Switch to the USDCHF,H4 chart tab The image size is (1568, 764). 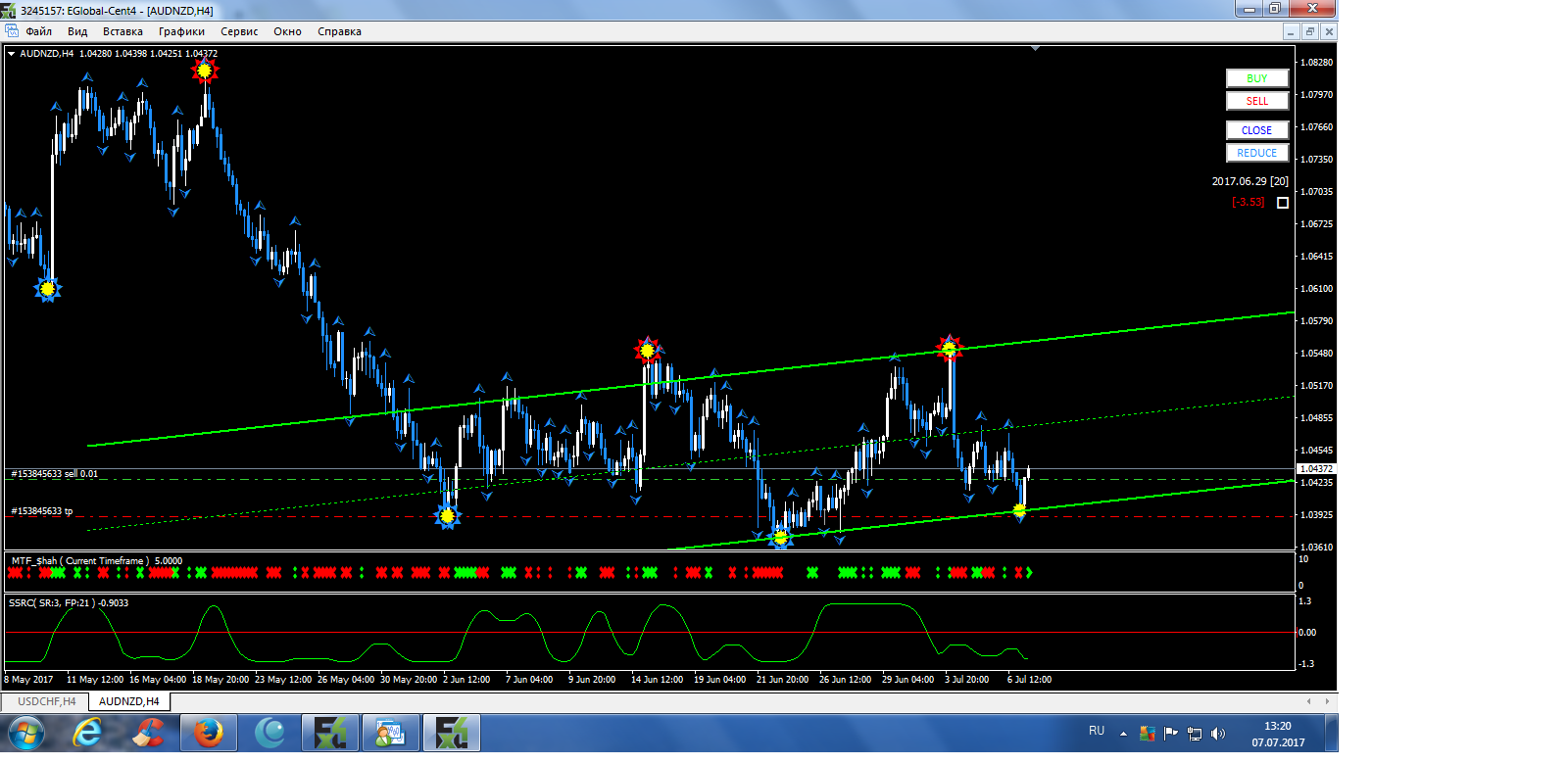46,701
